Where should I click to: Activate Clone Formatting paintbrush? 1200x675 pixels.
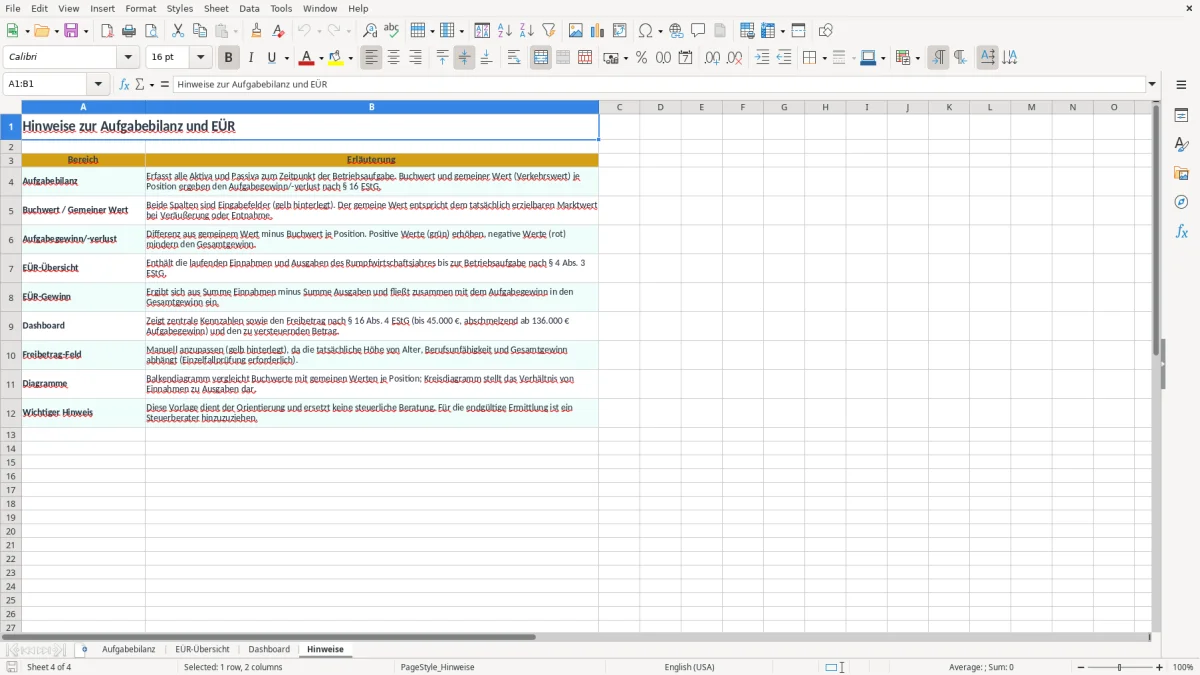(x=257, y=31)
